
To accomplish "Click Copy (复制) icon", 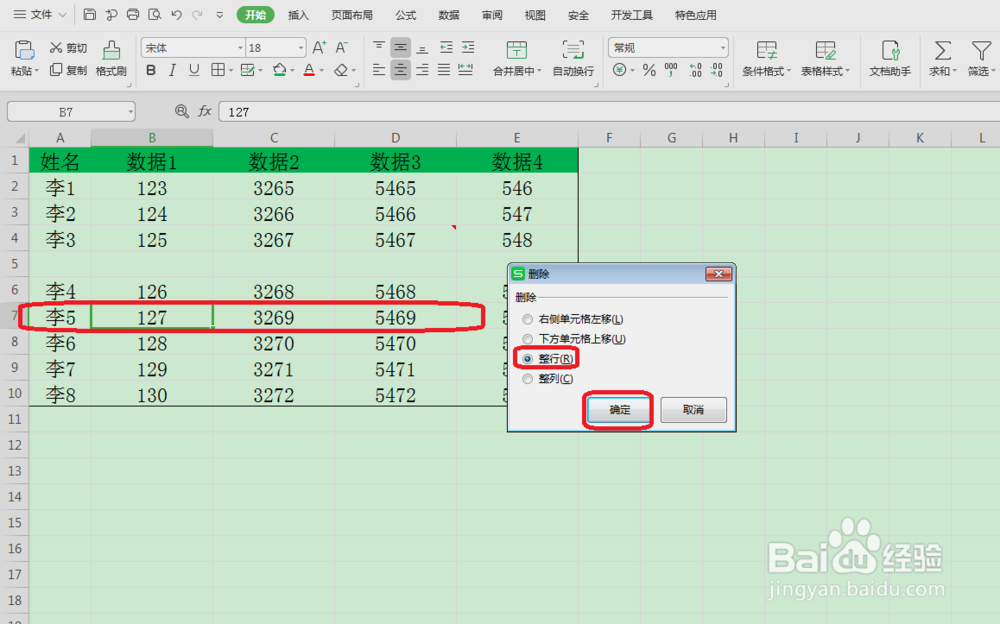I will (x=56, y=70).
